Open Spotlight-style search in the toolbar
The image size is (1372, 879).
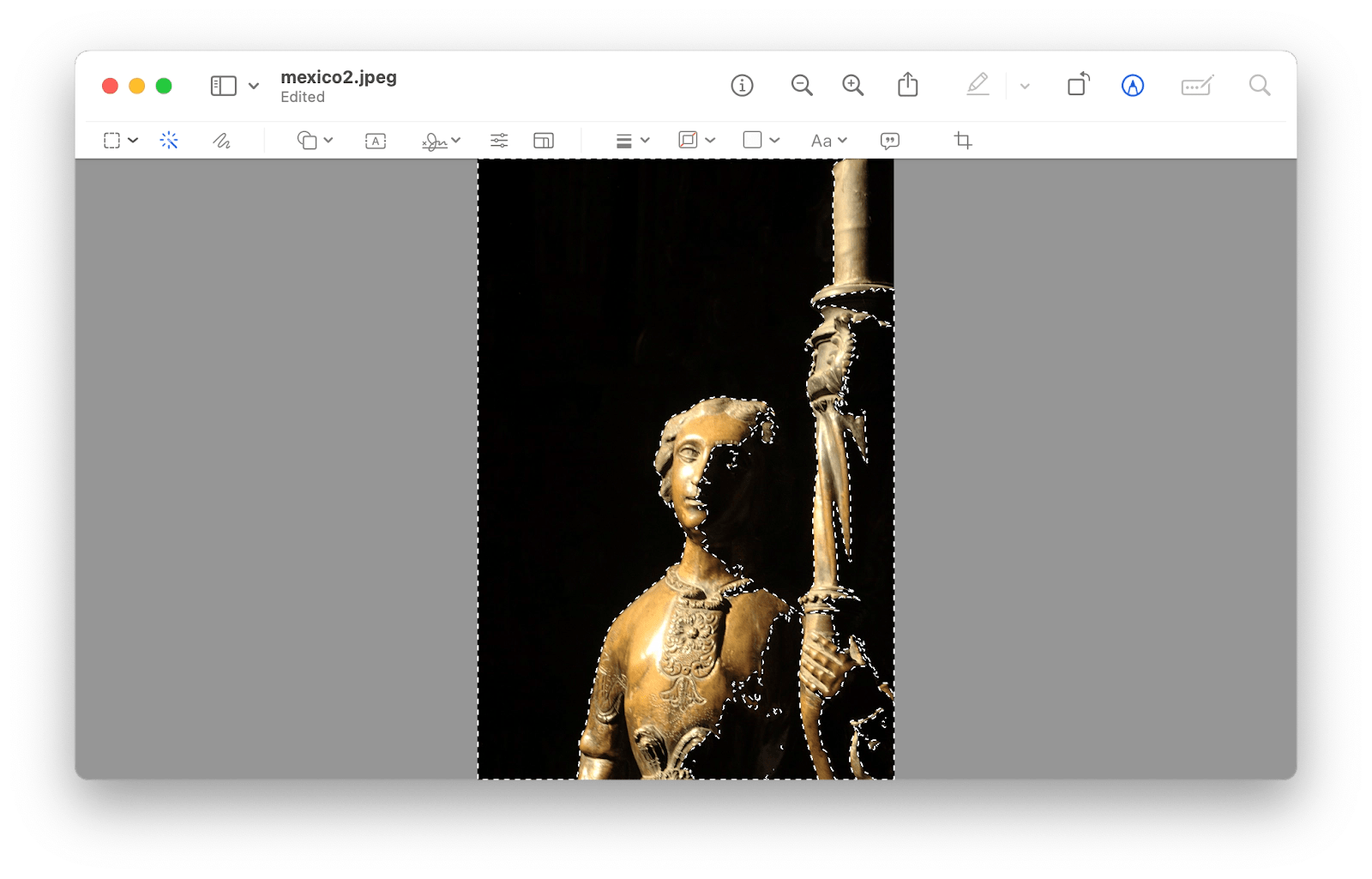(x=1259, y=85)
